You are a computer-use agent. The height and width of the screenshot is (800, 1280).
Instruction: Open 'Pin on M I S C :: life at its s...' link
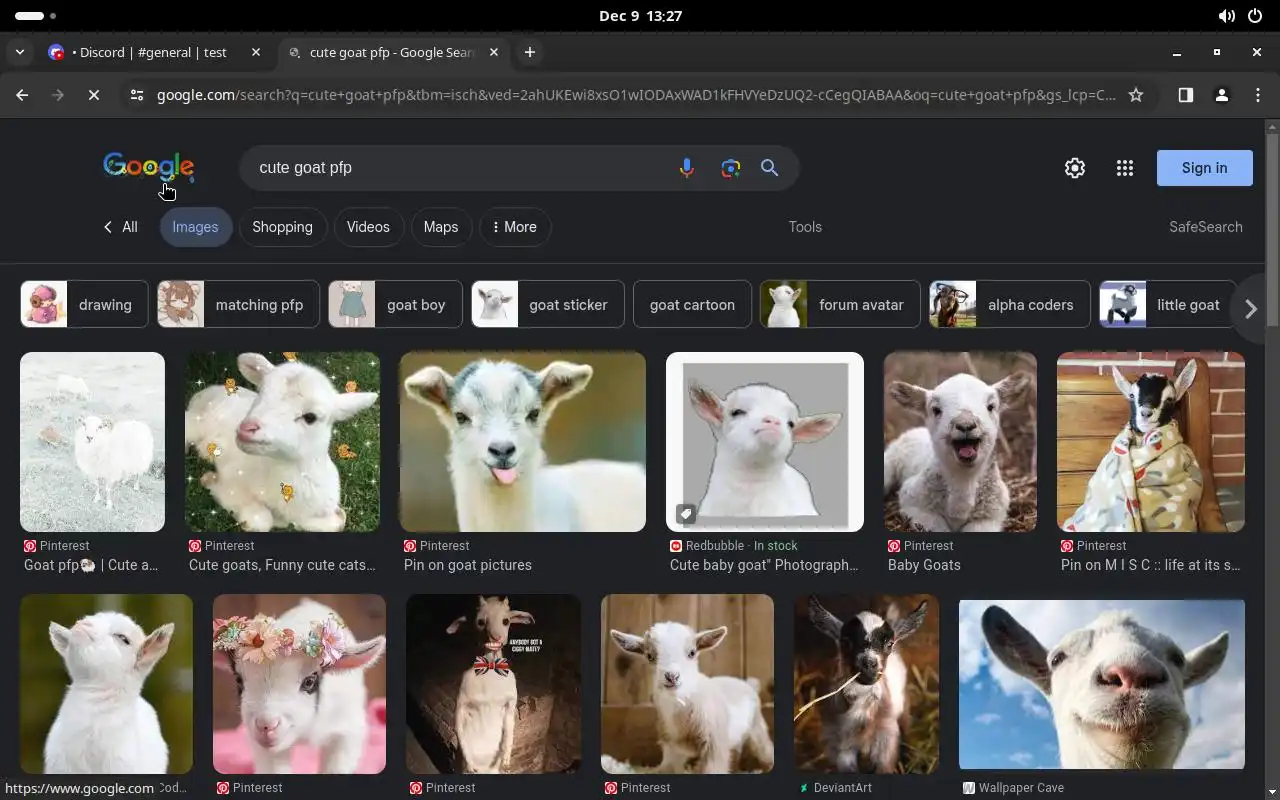[1151, 565]
